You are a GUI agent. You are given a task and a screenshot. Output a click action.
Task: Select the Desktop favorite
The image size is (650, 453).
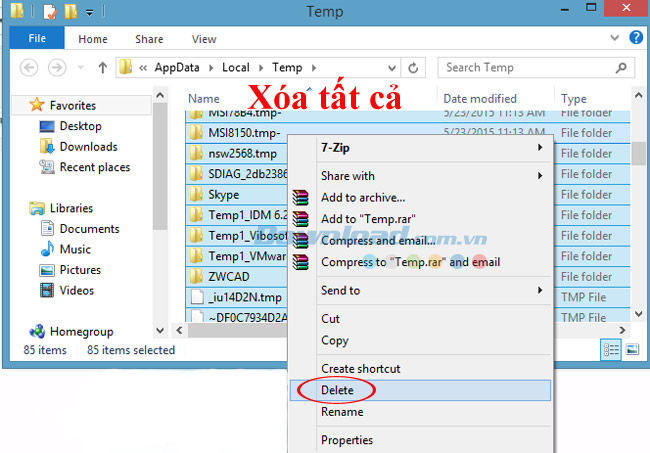(x=80, y=126)
